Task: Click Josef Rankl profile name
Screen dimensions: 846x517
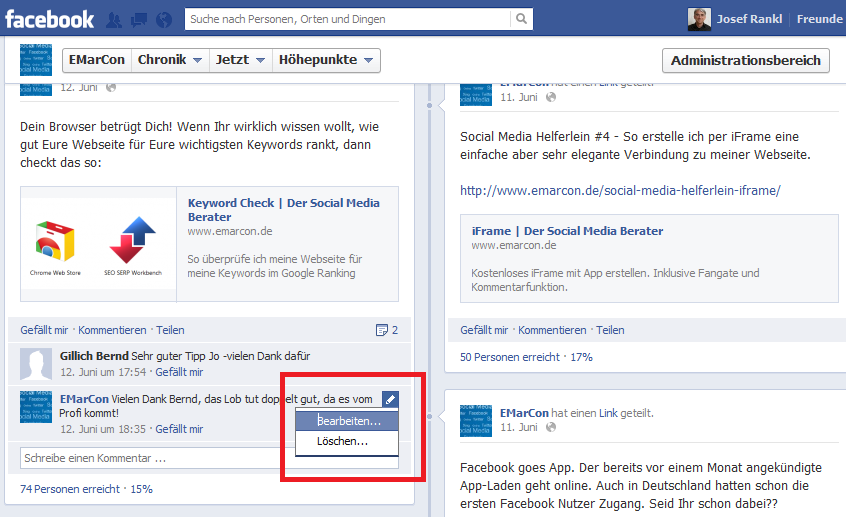Action: [x=749, y=19]
